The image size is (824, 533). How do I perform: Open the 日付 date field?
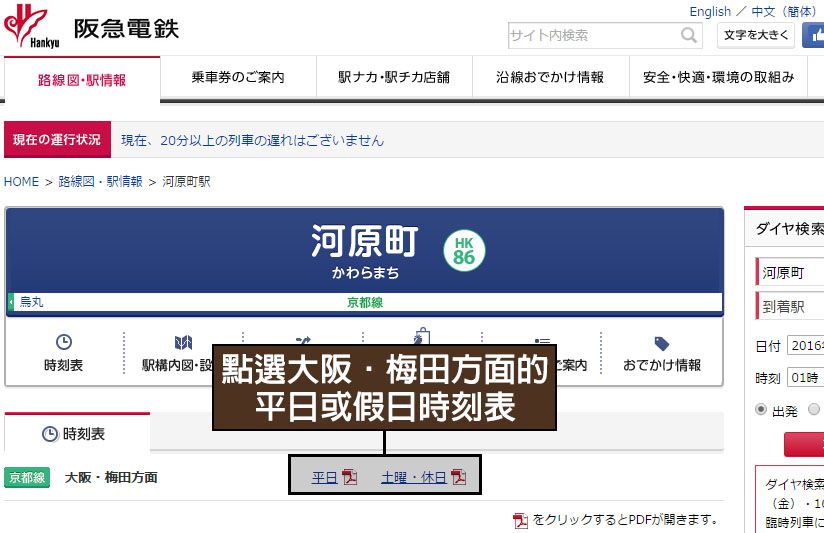pos(806,345)
